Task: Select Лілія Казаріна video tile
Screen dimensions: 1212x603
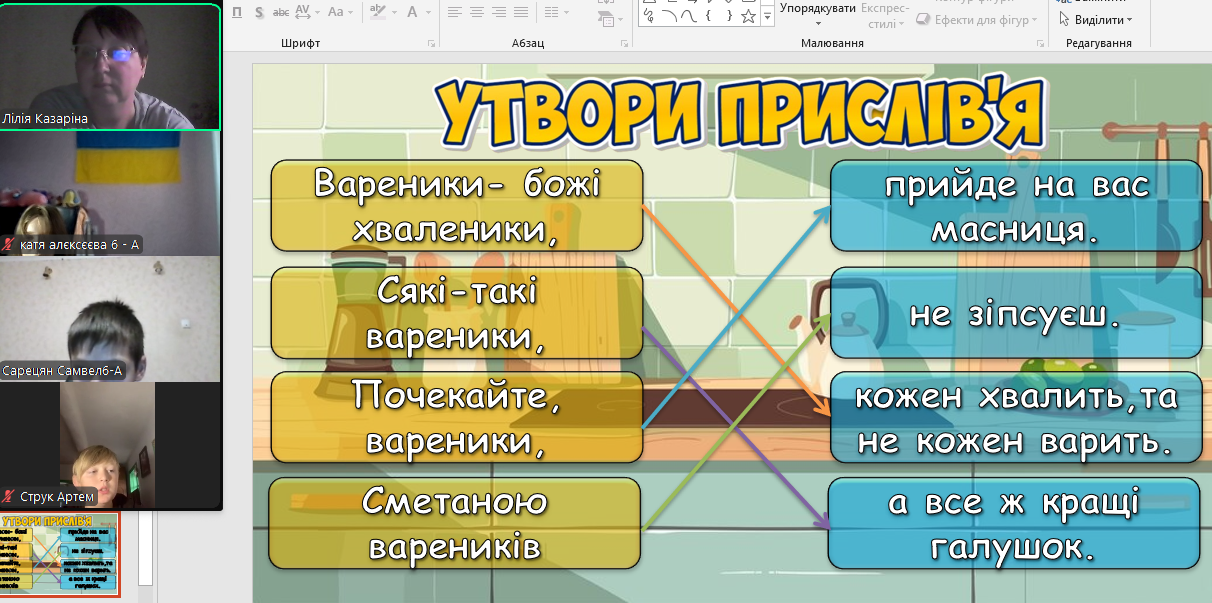Action: [x=110, y=67]
